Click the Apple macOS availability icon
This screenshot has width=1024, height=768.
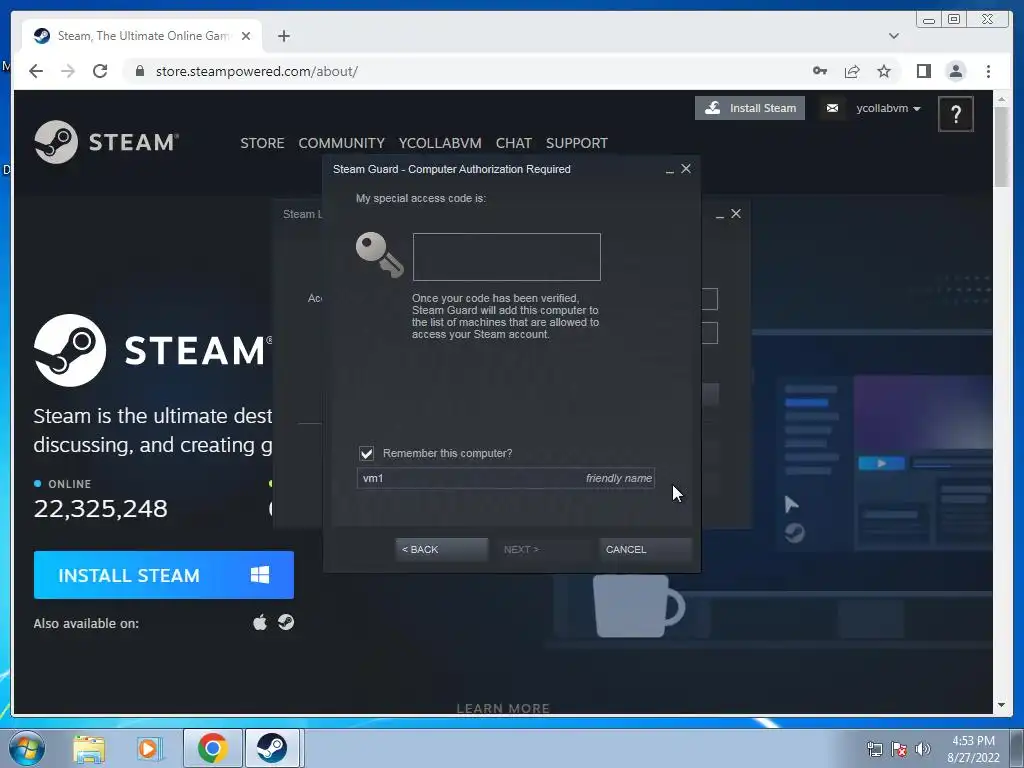(x=260, y=622)
